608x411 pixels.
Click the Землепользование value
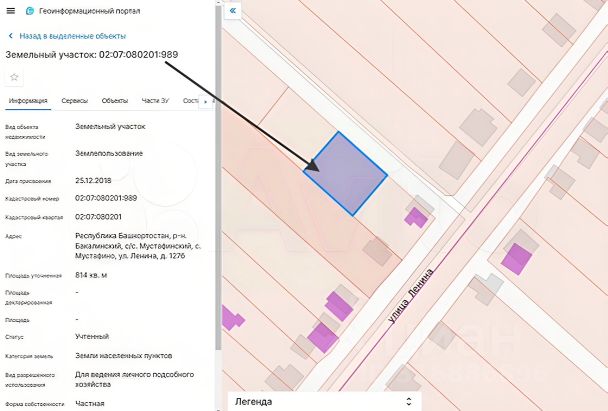(109, 153)
